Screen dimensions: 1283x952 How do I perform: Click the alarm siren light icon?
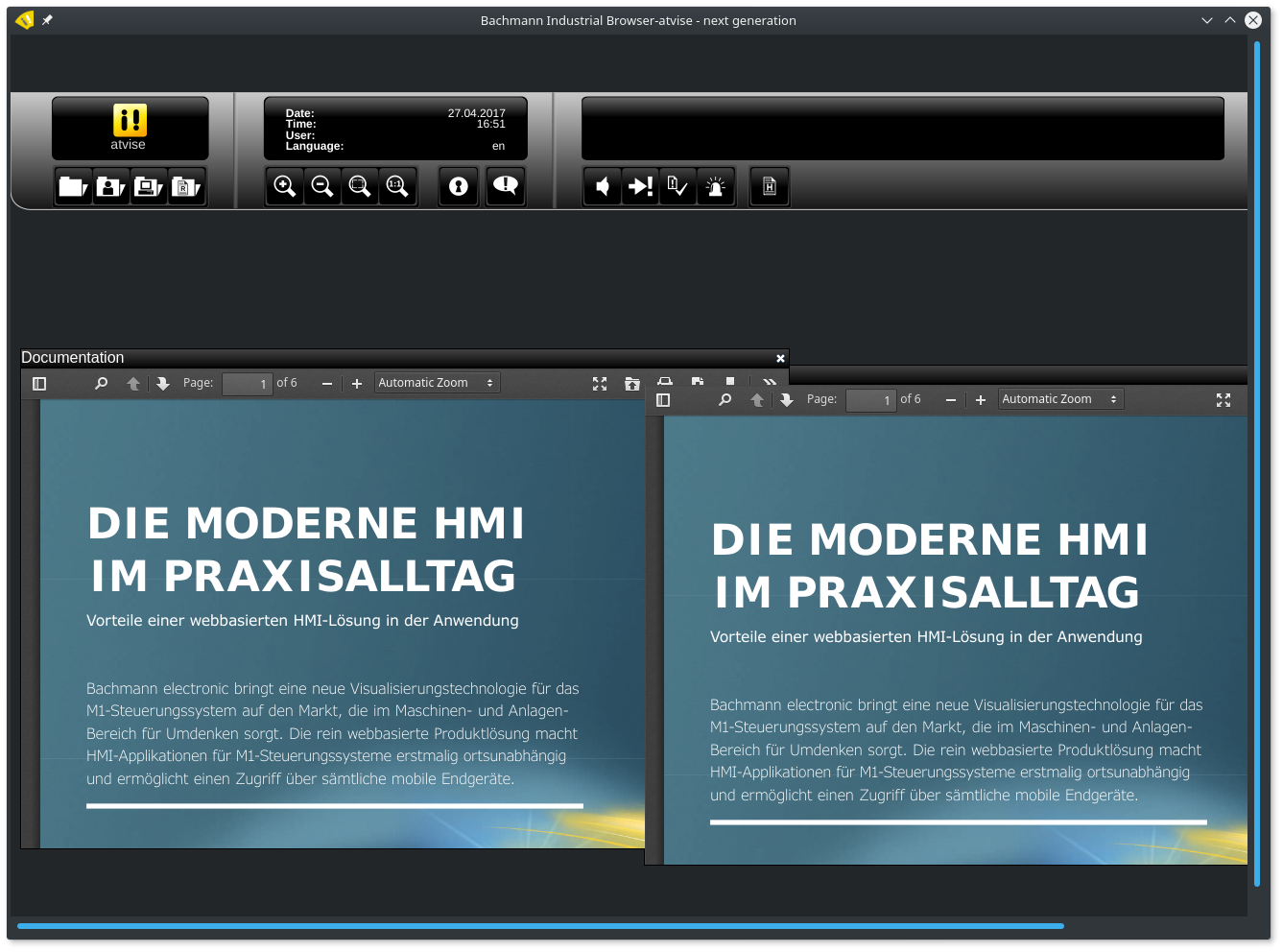point(715,186)
